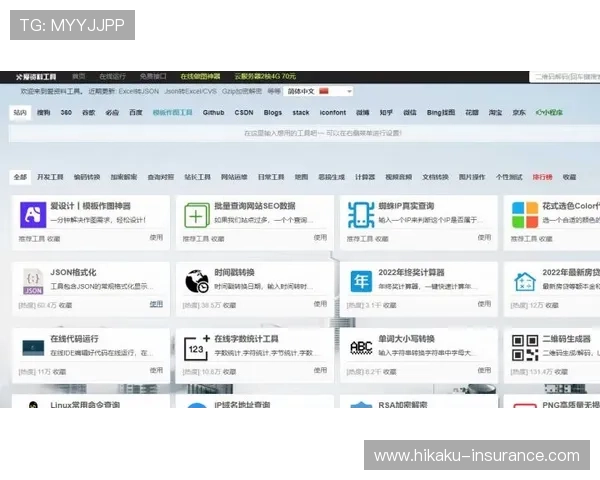Screen dimensions: 600x480
Task: Click 使用 on the 年终奖计算器 card
Action: [484, 304]
